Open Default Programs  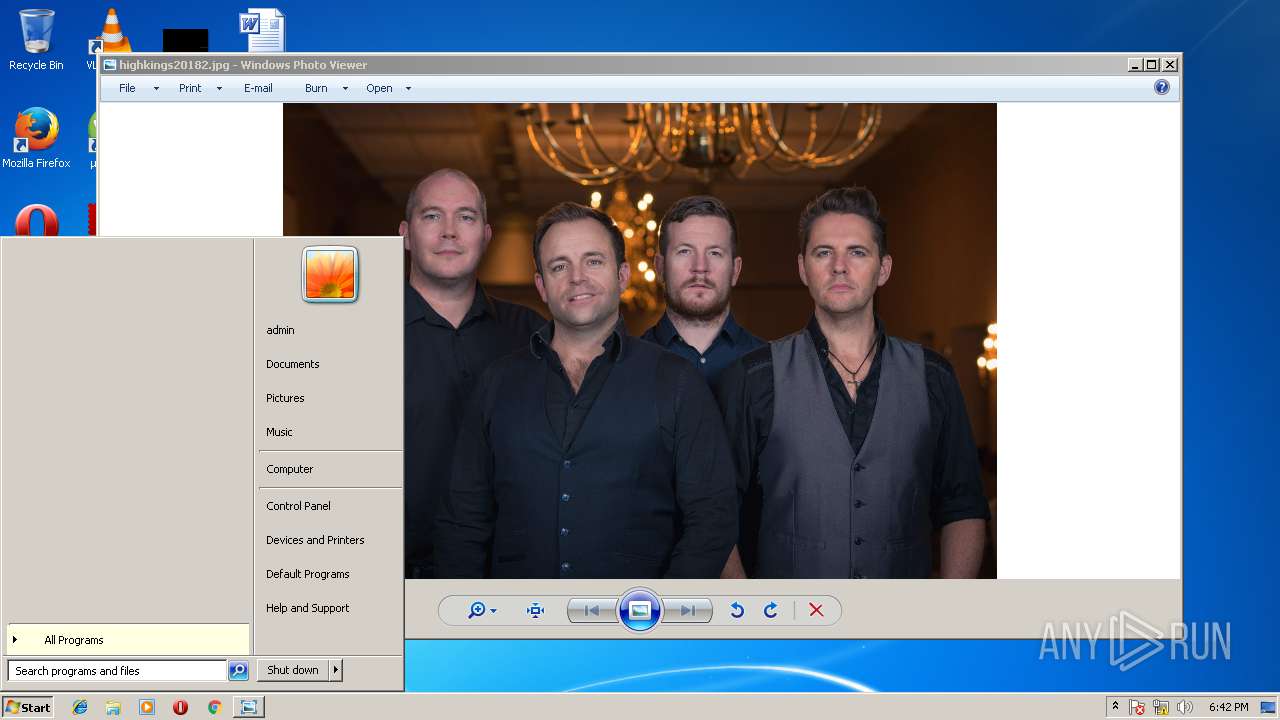[x=308, y=574]
